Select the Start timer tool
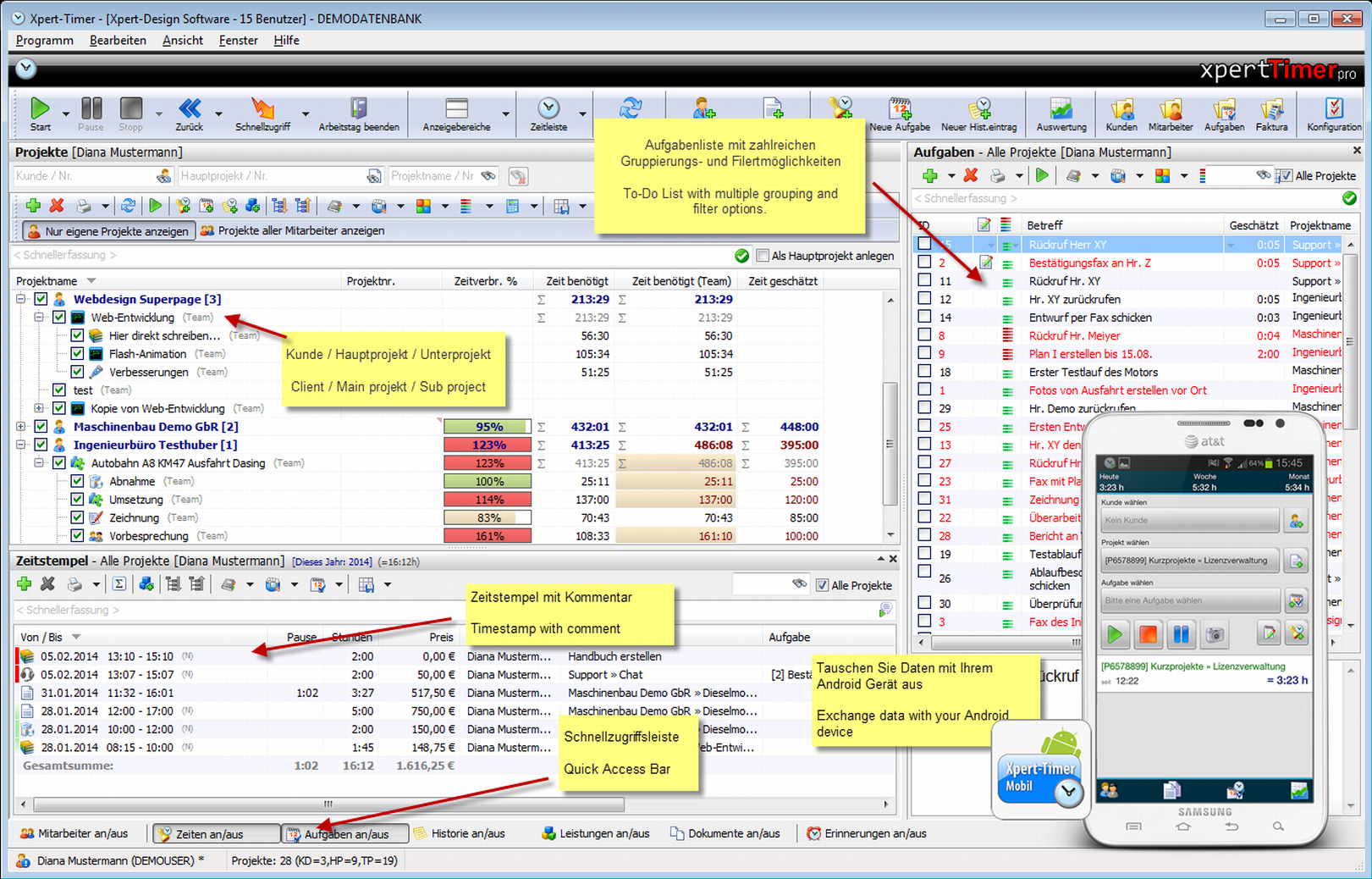1372x879 pixels. (x=39, y=108)
